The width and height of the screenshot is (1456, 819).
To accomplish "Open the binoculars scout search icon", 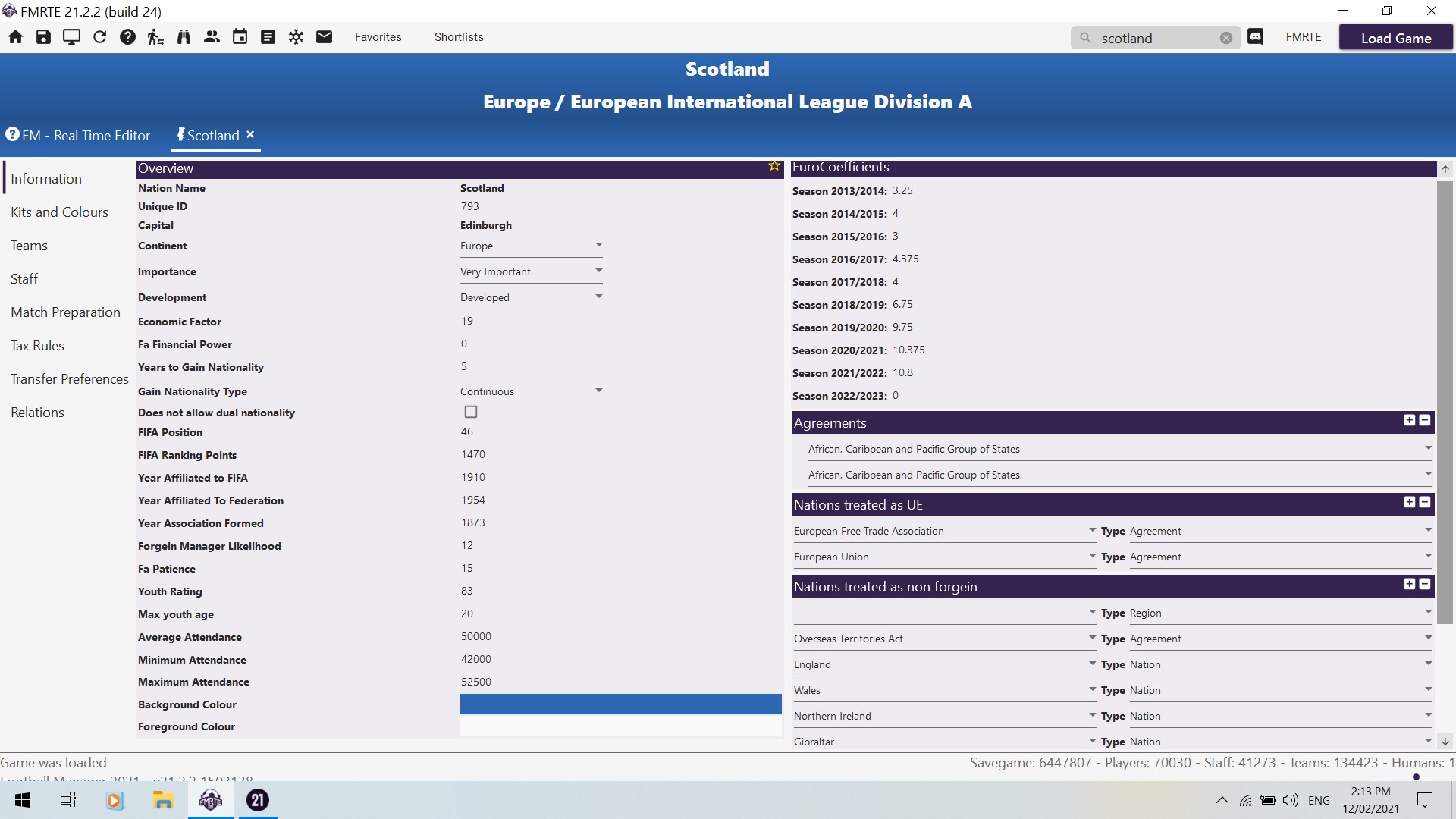I will tap(184, 37).
